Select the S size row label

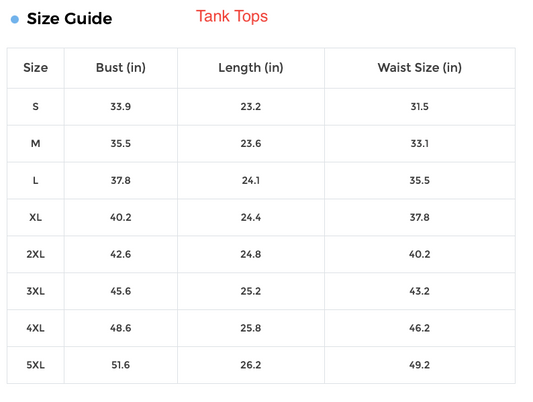coord(36,107)
